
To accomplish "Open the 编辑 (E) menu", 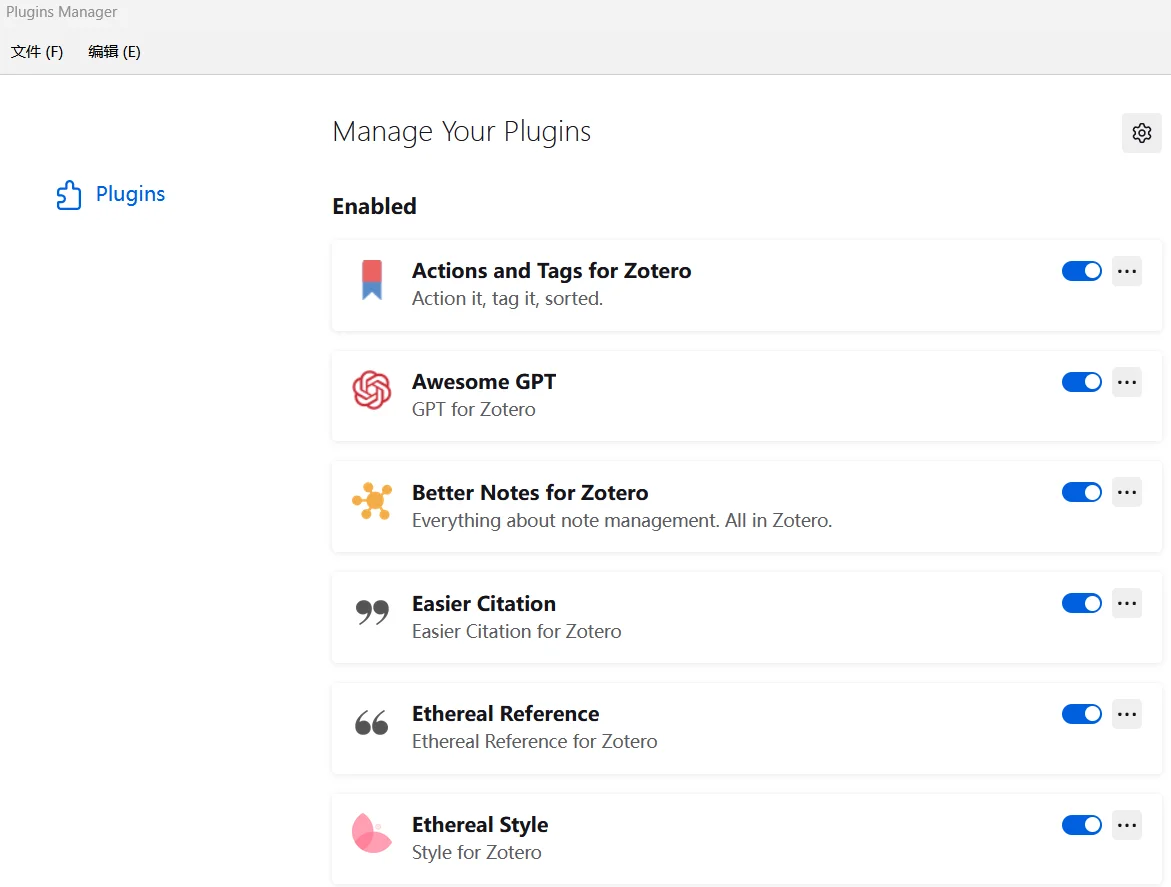I will tap(114, 52).
